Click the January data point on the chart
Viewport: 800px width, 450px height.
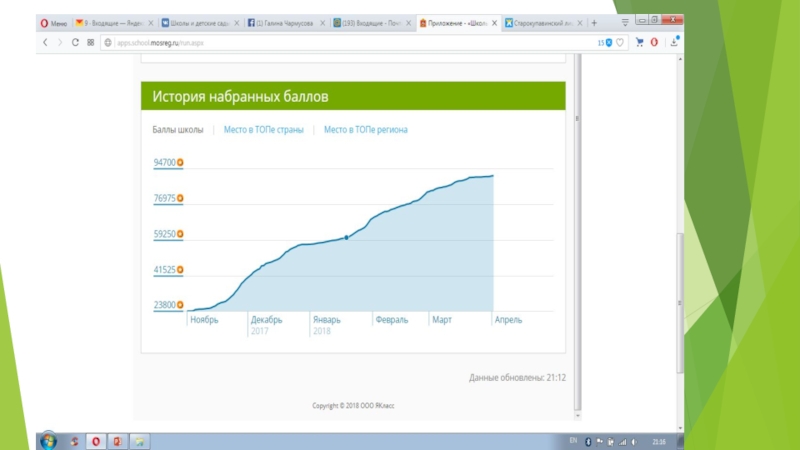[346, 237]
